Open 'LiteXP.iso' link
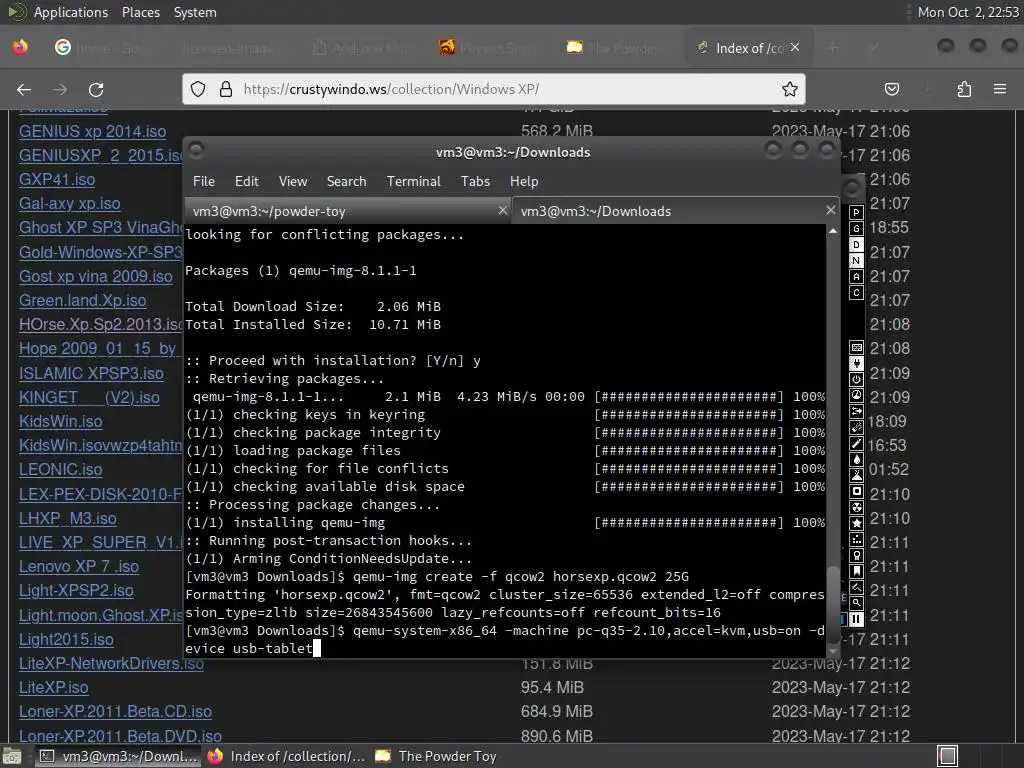Screen dimensions: 1024x768 click(x=54, y=688)
